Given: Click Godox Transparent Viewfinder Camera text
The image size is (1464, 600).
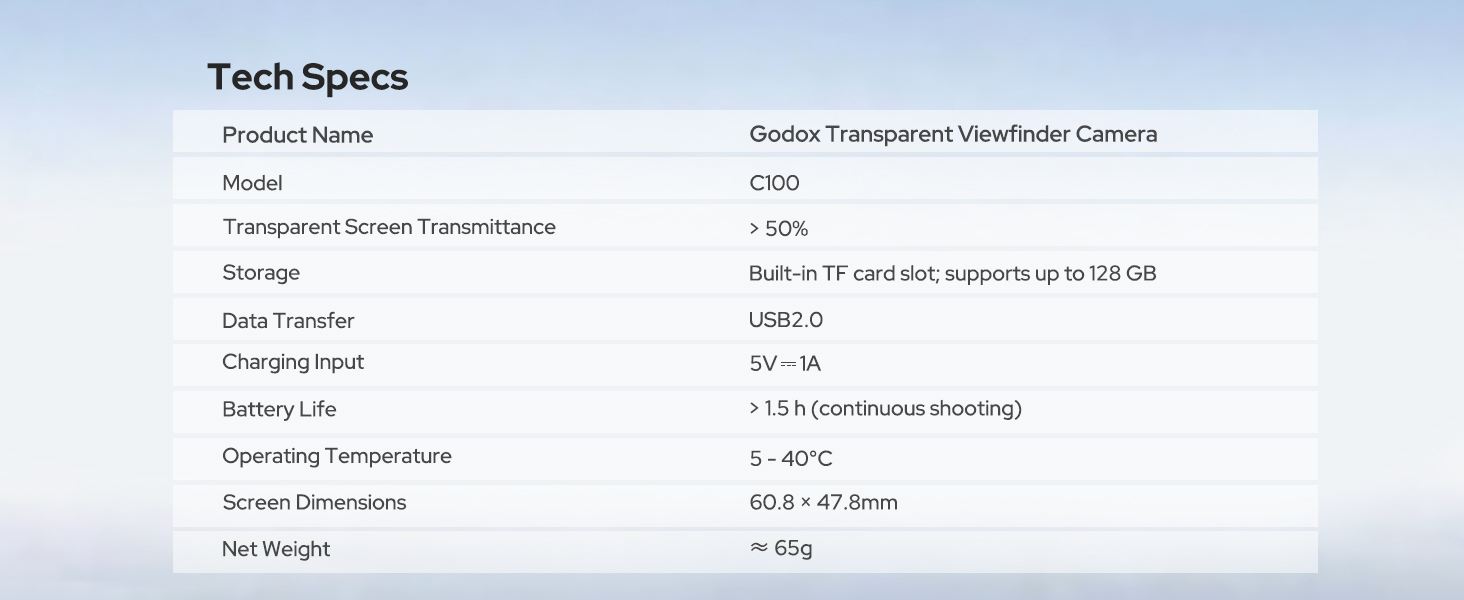Looking at the screenshot, I should 953,134.
